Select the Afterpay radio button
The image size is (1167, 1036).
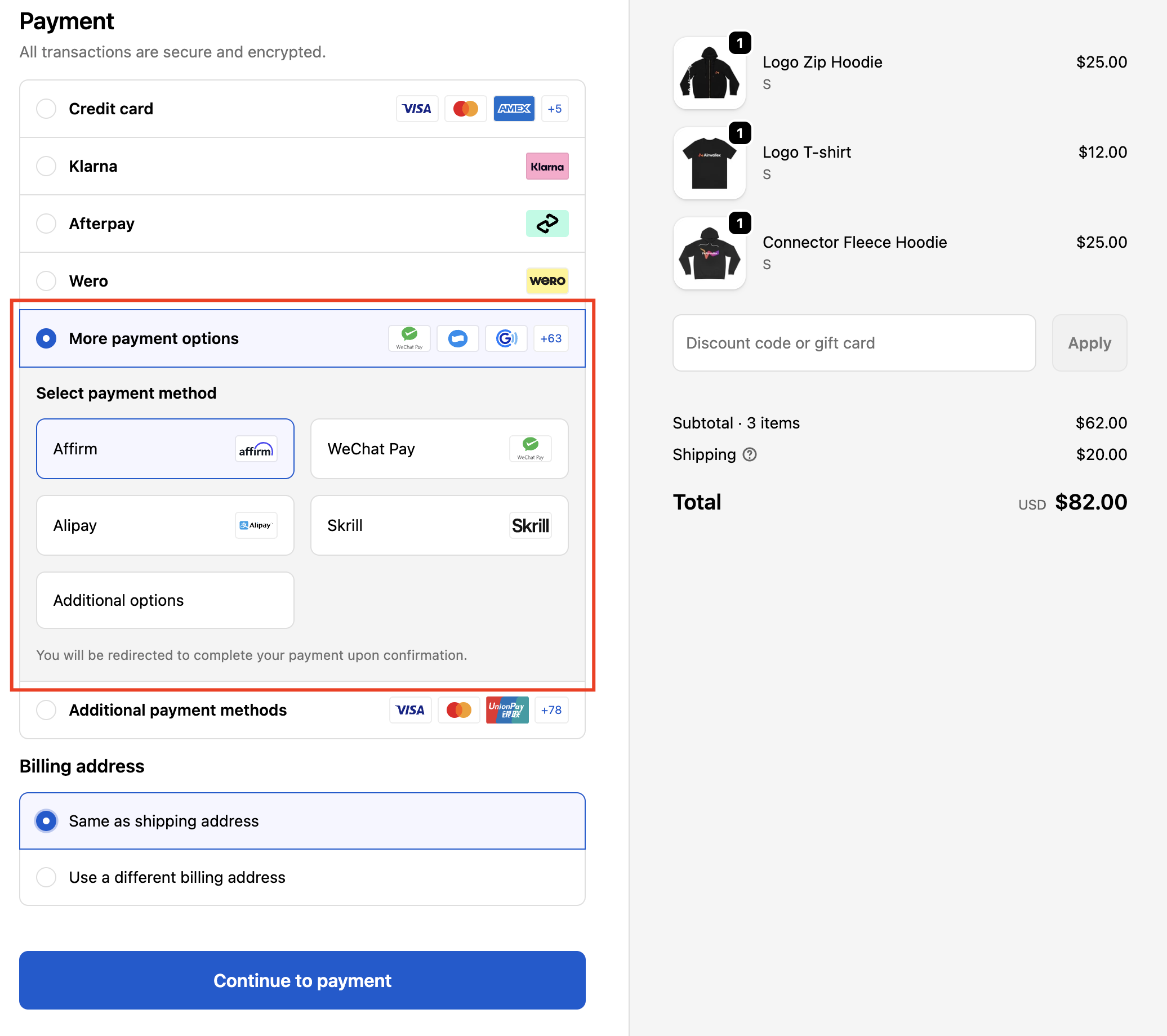[46, 224]
